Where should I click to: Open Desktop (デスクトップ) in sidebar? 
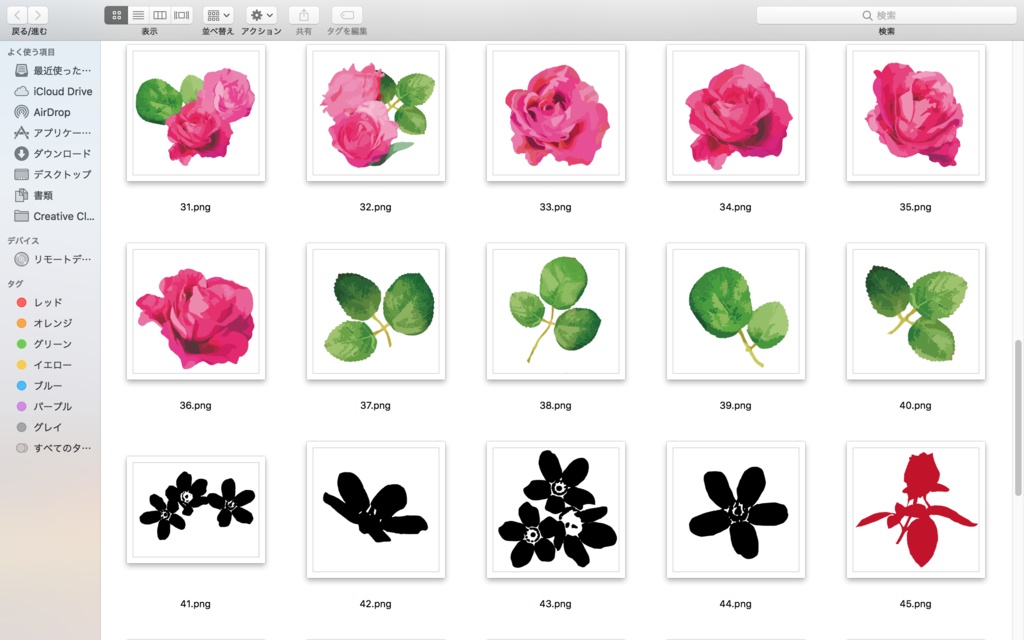pos(52,174)
